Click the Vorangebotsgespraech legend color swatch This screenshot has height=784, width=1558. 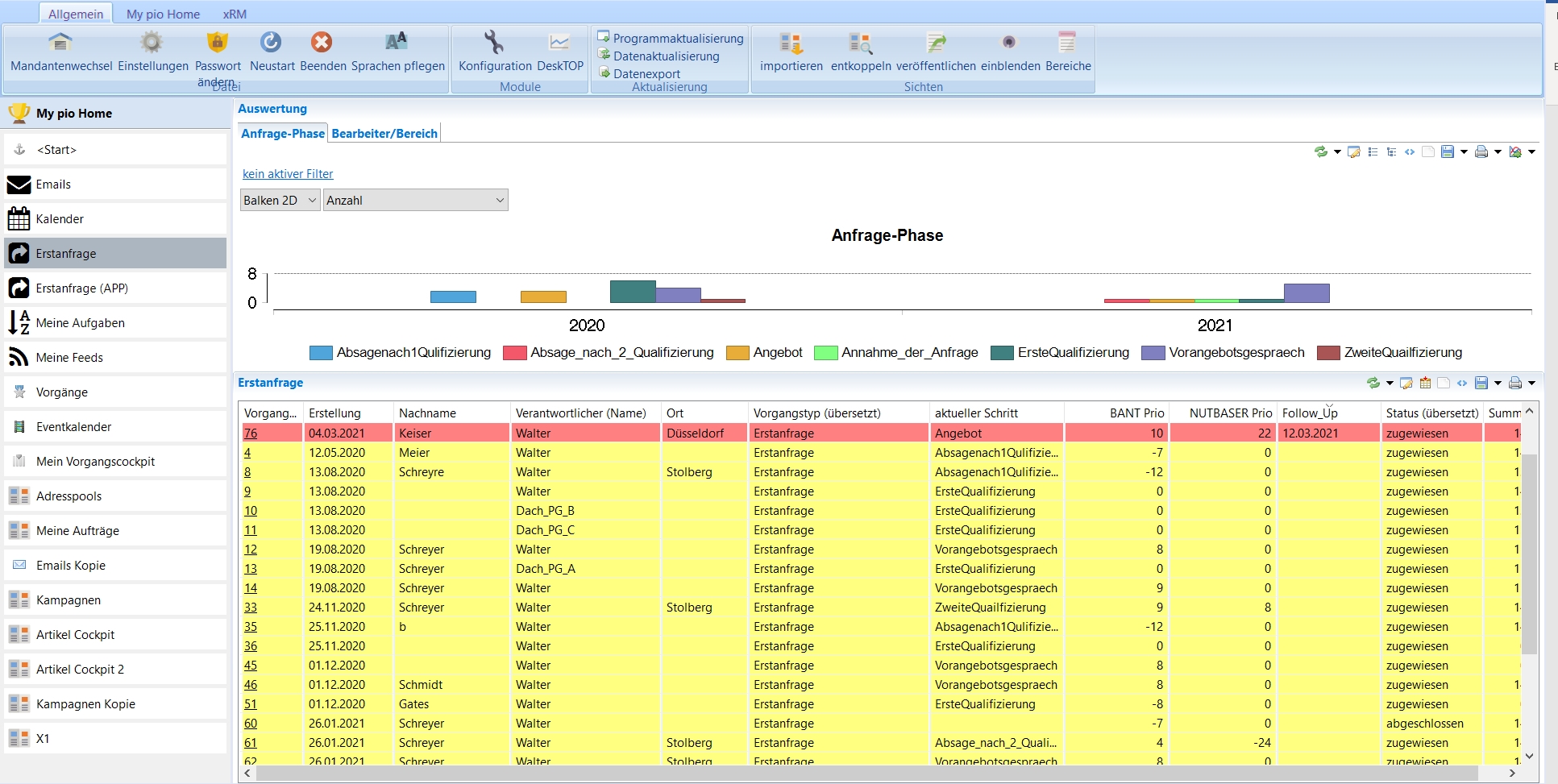coord(1153,353)
